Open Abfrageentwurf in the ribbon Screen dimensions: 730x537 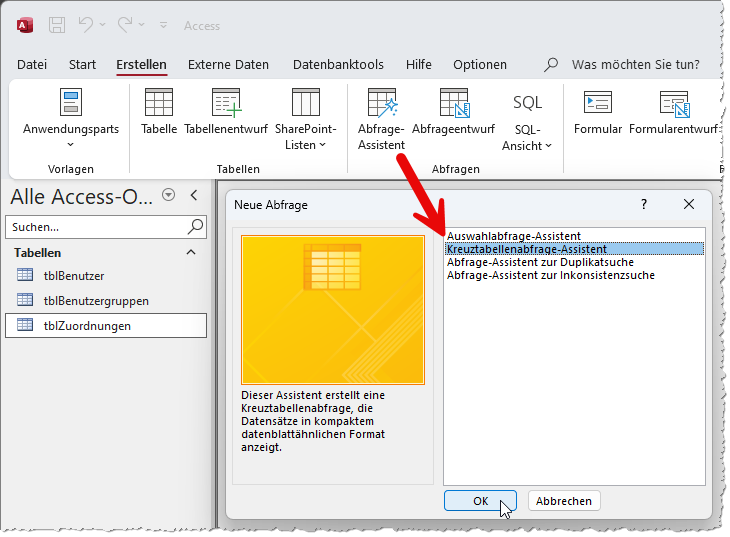click(x=453, y=103)
